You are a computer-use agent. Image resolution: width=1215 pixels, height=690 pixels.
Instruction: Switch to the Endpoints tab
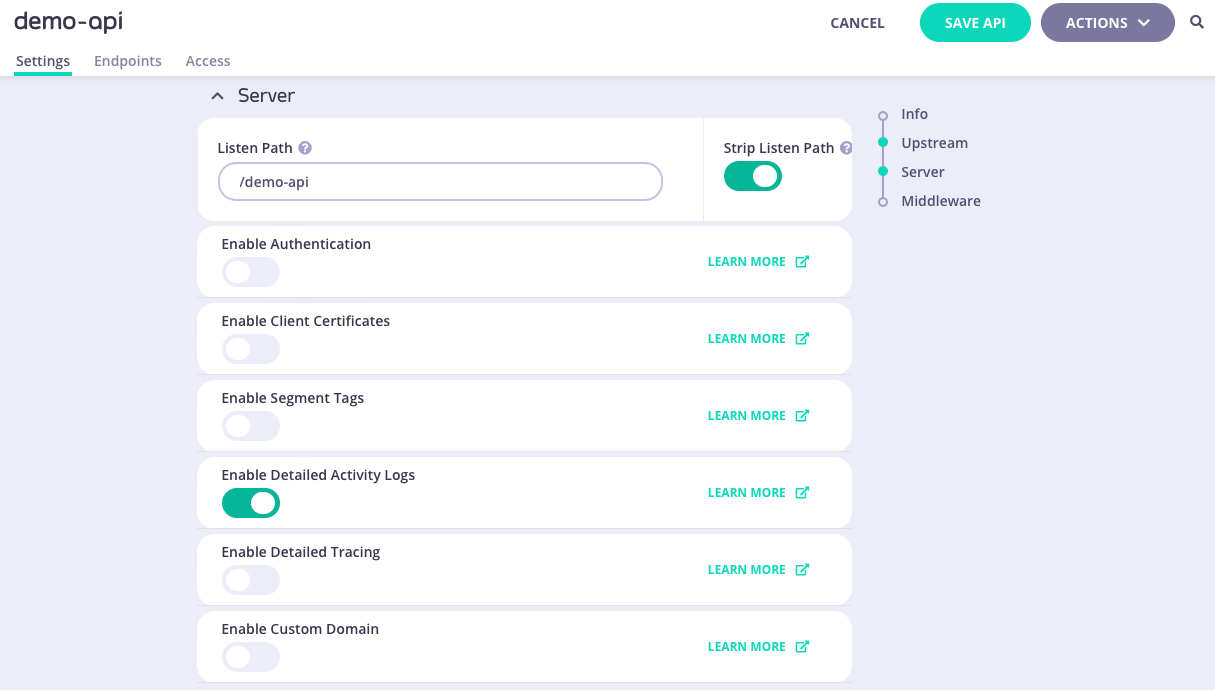[128, 60]
